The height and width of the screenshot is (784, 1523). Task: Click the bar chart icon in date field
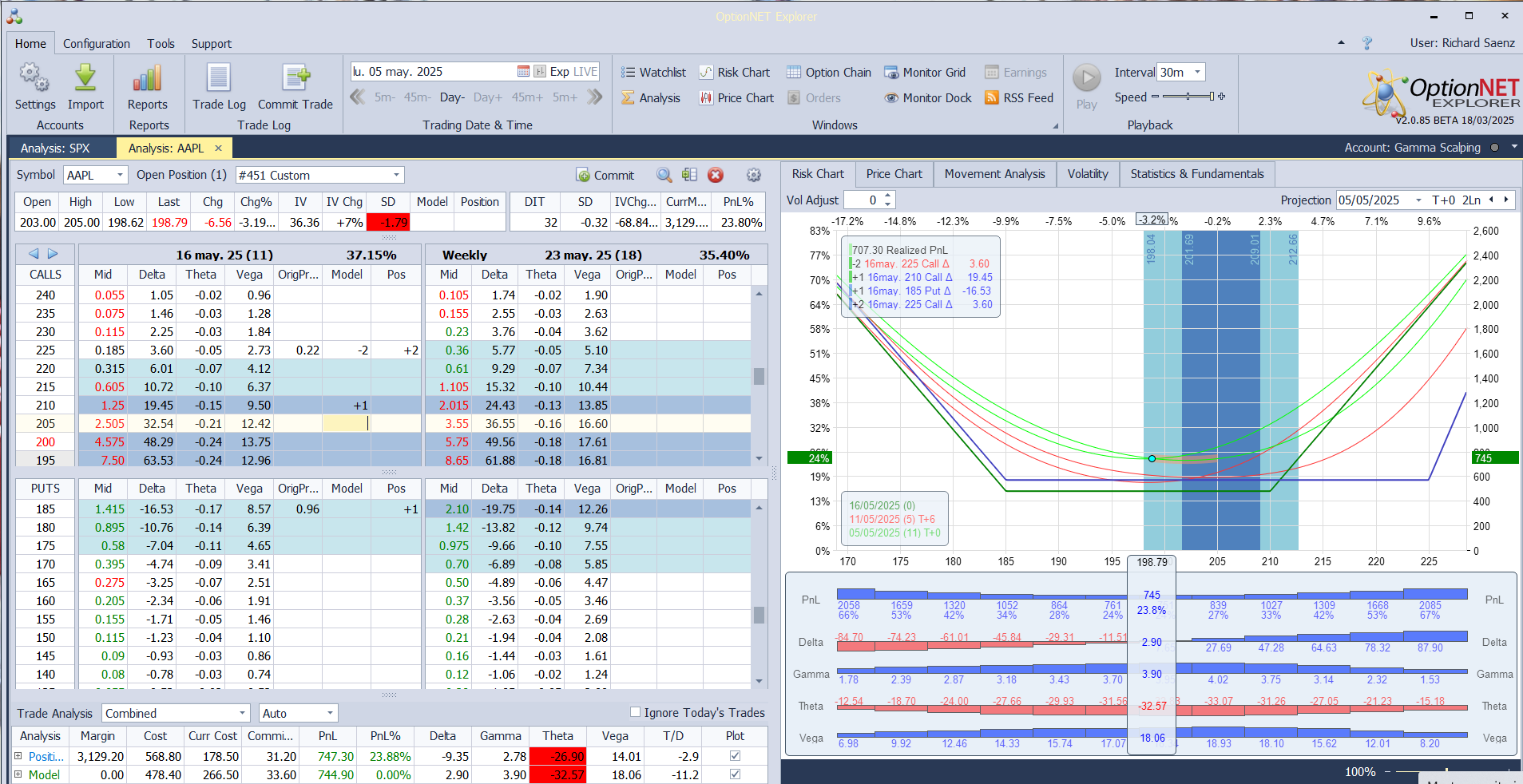pos(540,71)
